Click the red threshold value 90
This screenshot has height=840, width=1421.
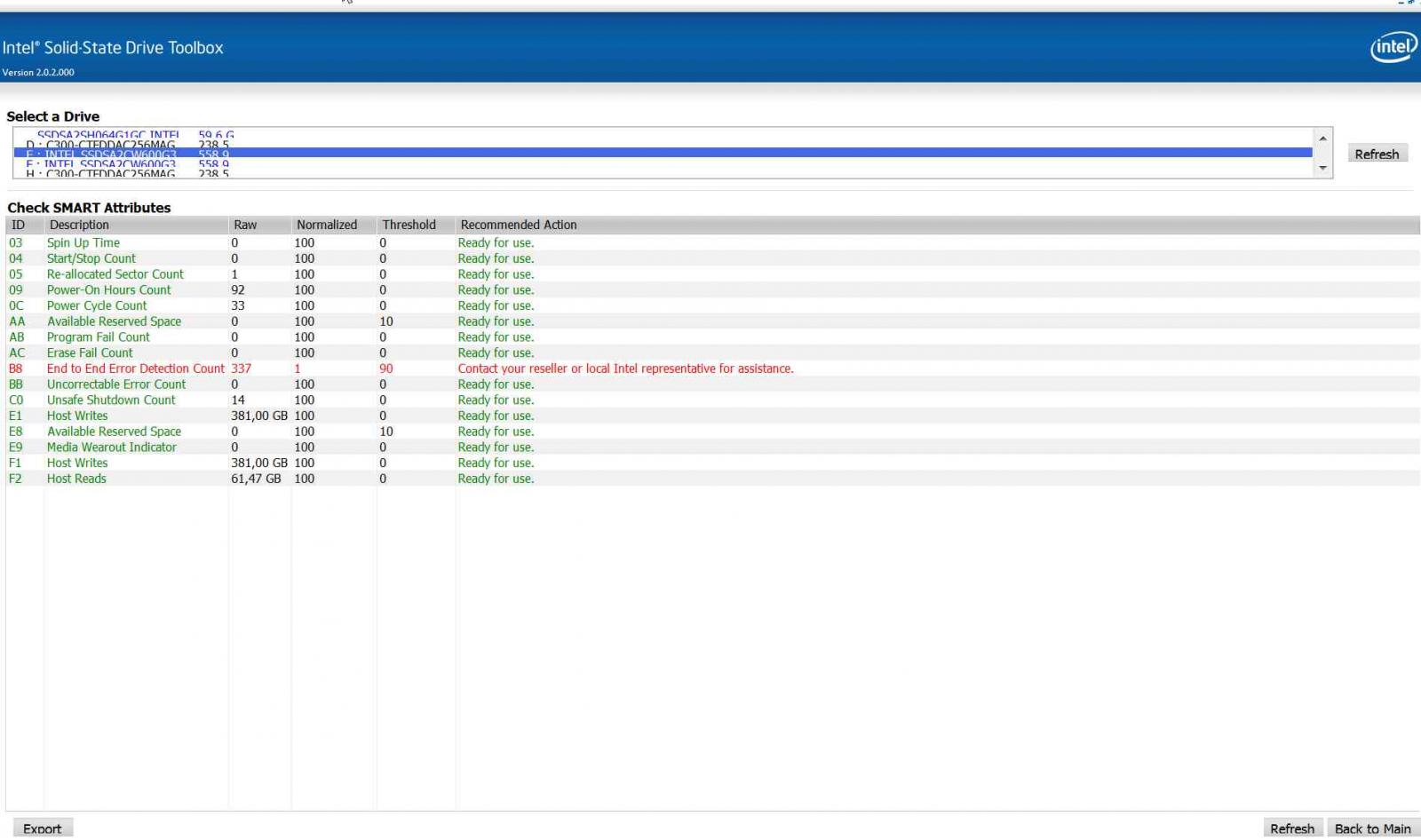pos(386,368)
